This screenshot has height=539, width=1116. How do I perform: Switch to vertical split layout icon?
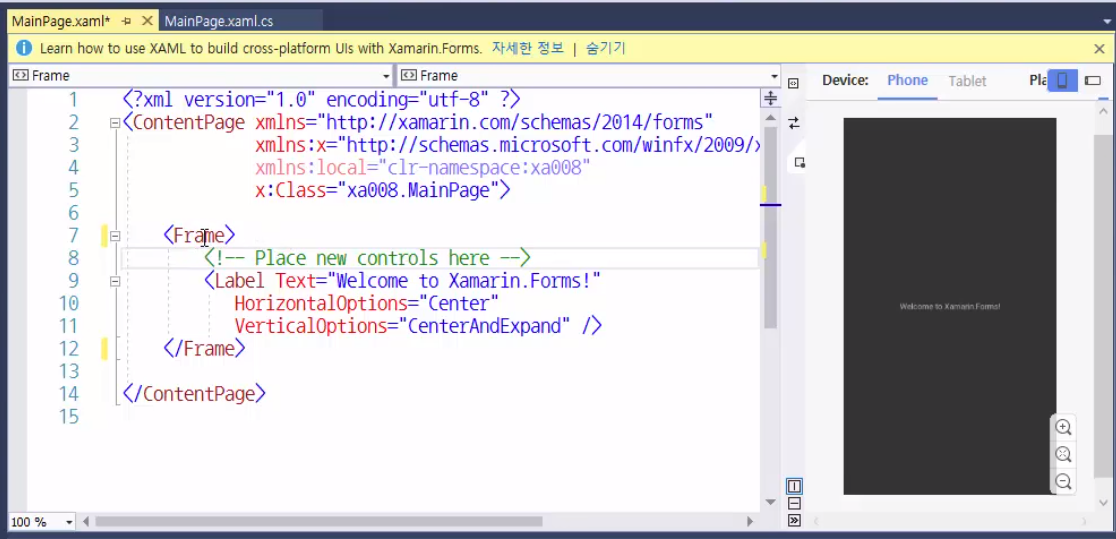(794, 486)
